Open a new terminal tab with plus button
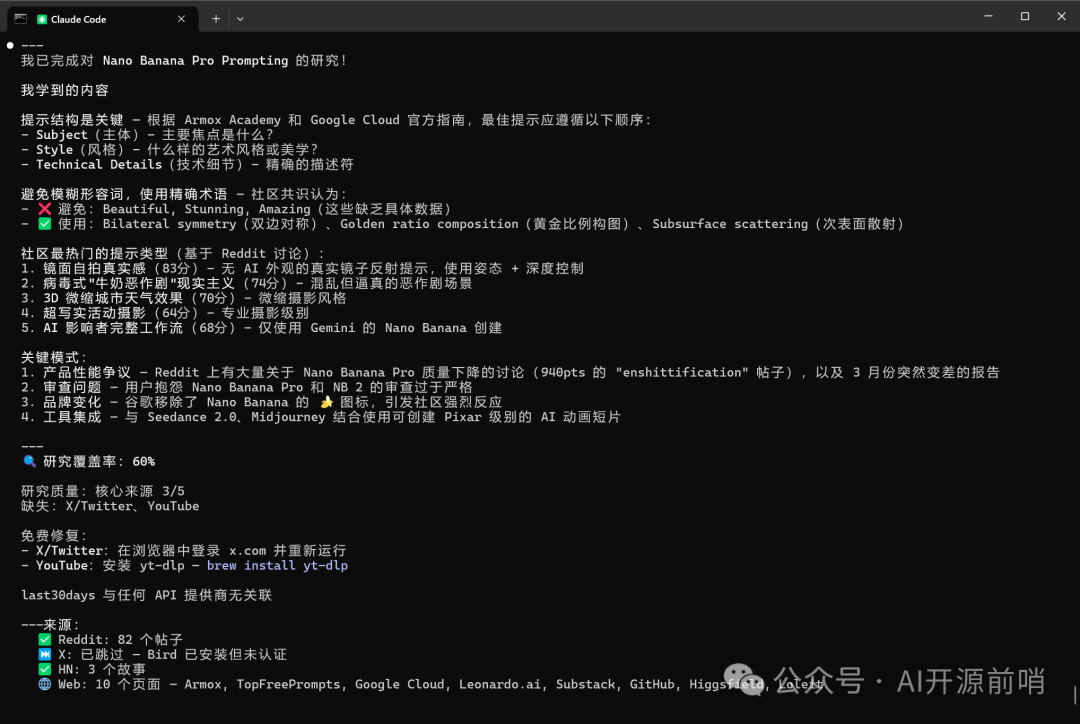 click(x=216, y=18)
